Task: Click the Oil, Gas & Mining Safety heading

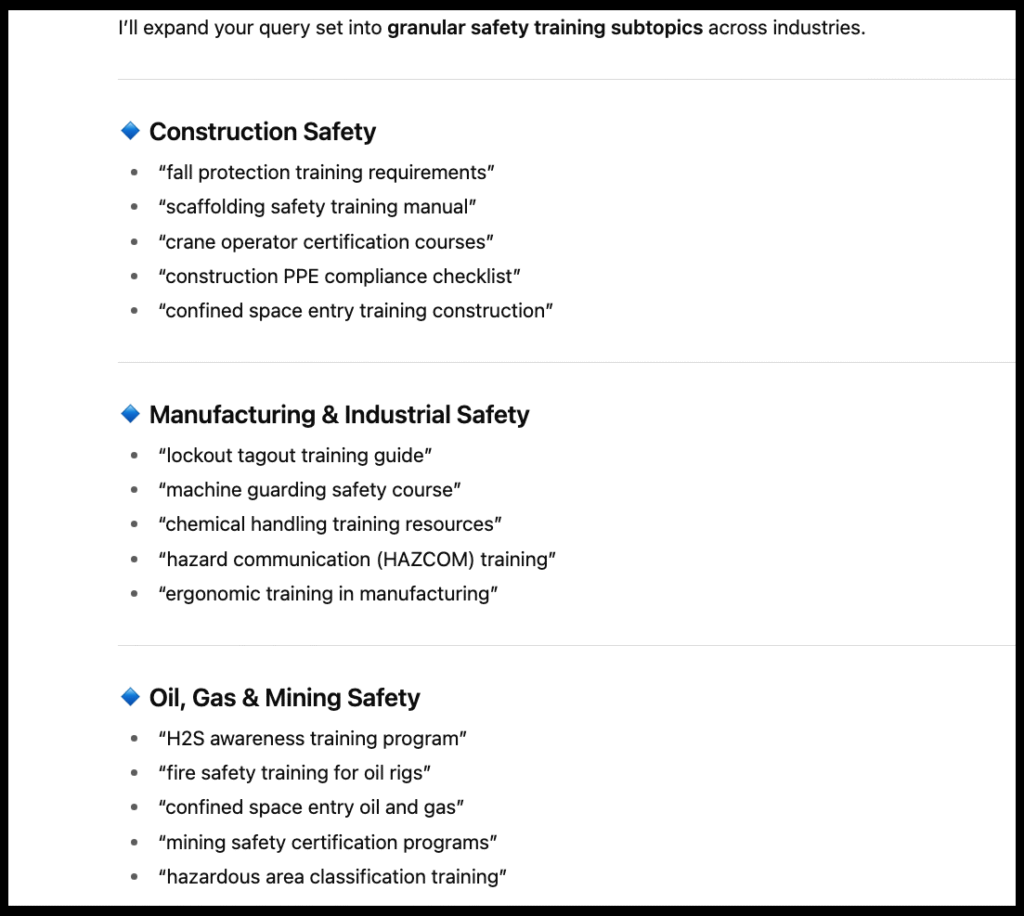Action: pyautogui.click(x=284, y=698)
